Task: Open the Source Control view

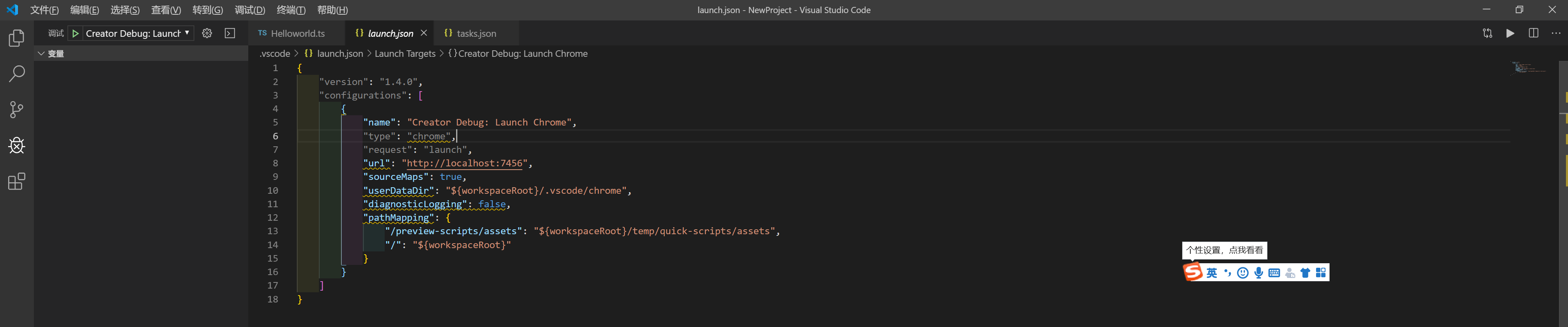Action: tap(16, 110)
